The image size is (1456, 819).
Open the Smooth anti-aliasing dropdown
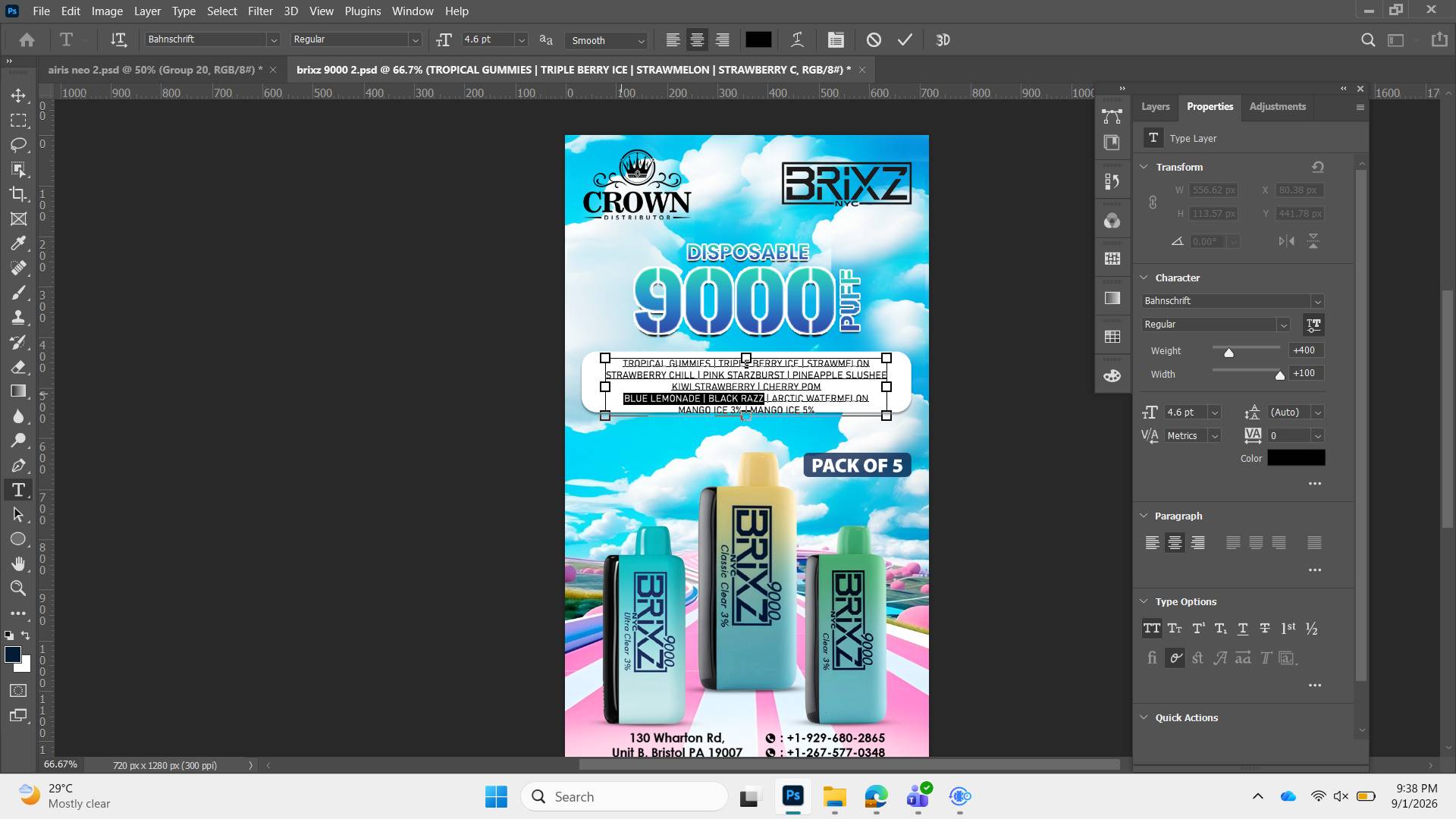(608, 40)
